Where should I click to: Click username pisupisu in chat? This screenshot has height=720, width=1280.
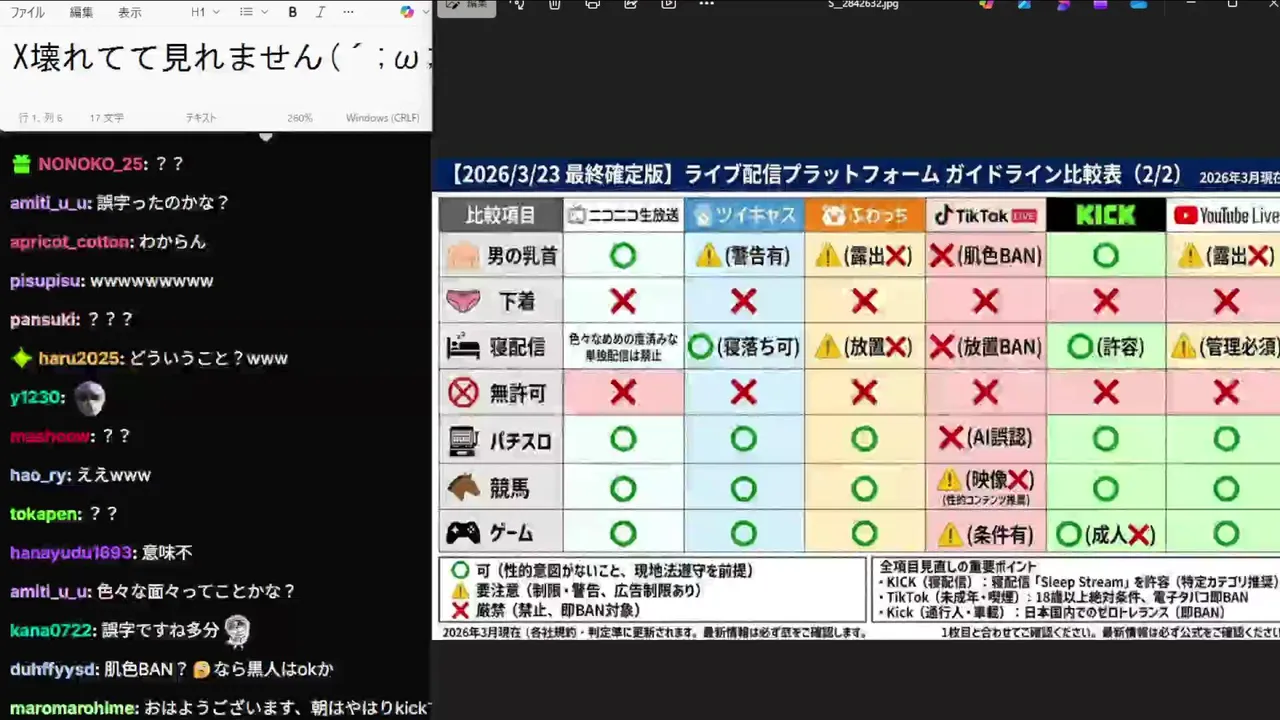tap(46, 281)
